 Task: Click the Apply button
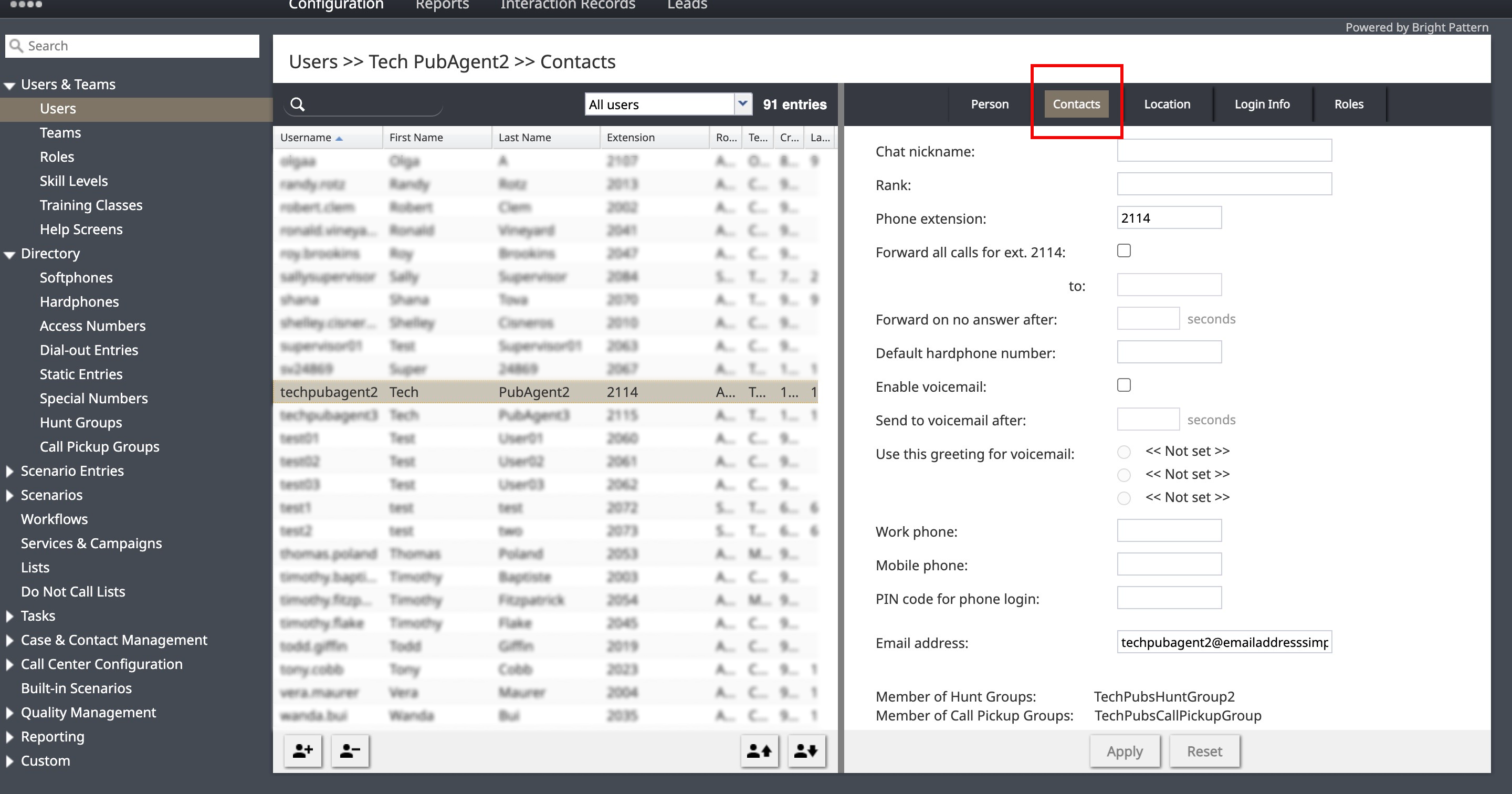(1124, 751)
